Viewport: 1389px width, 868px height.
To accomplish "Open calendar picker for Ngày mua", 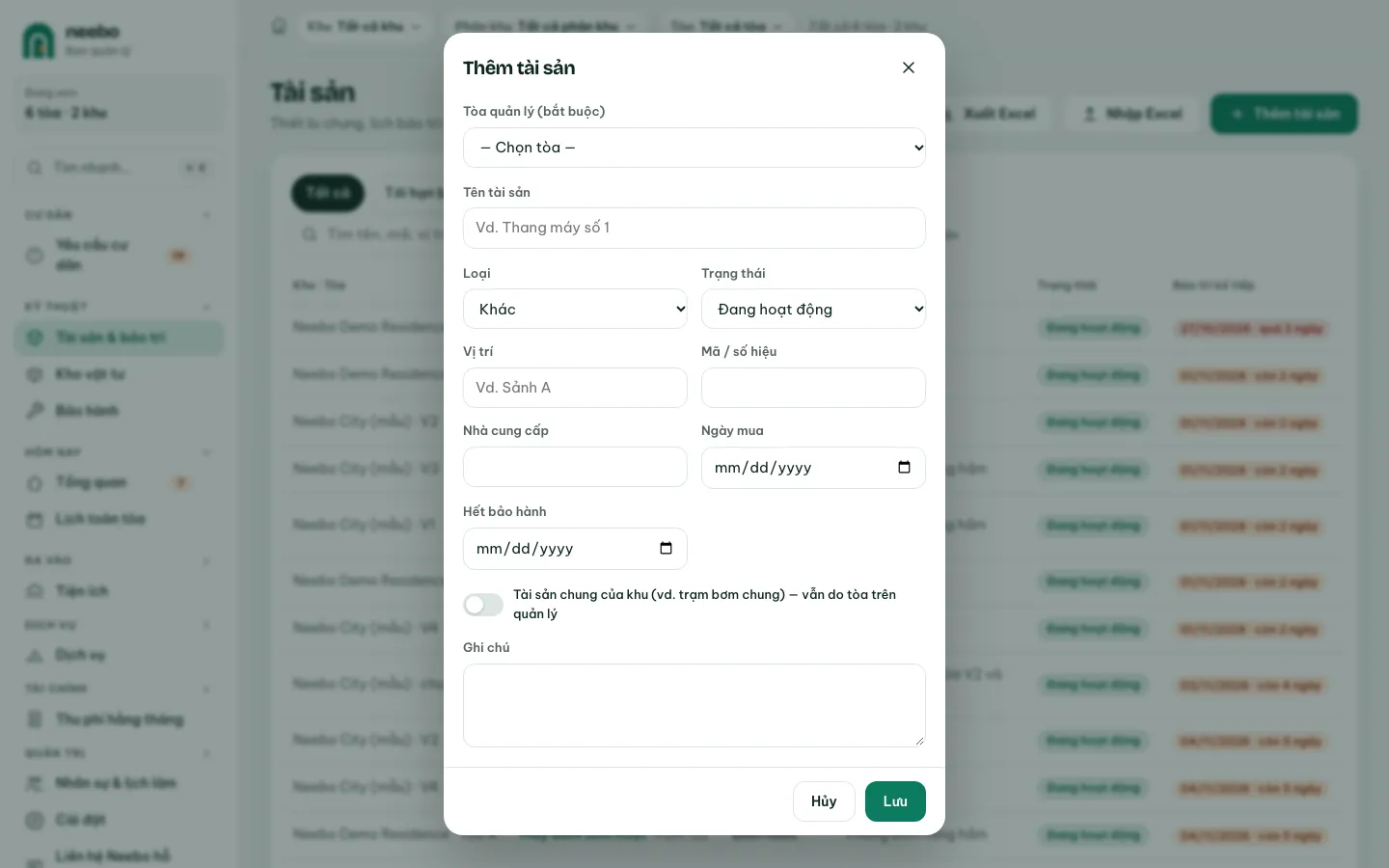I will tap(904, 468).
